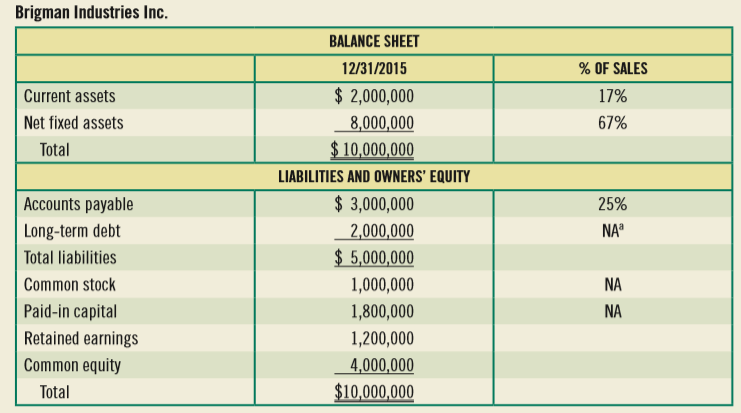Click the 25% Accounts payable percentage

(x=612, y=205)
